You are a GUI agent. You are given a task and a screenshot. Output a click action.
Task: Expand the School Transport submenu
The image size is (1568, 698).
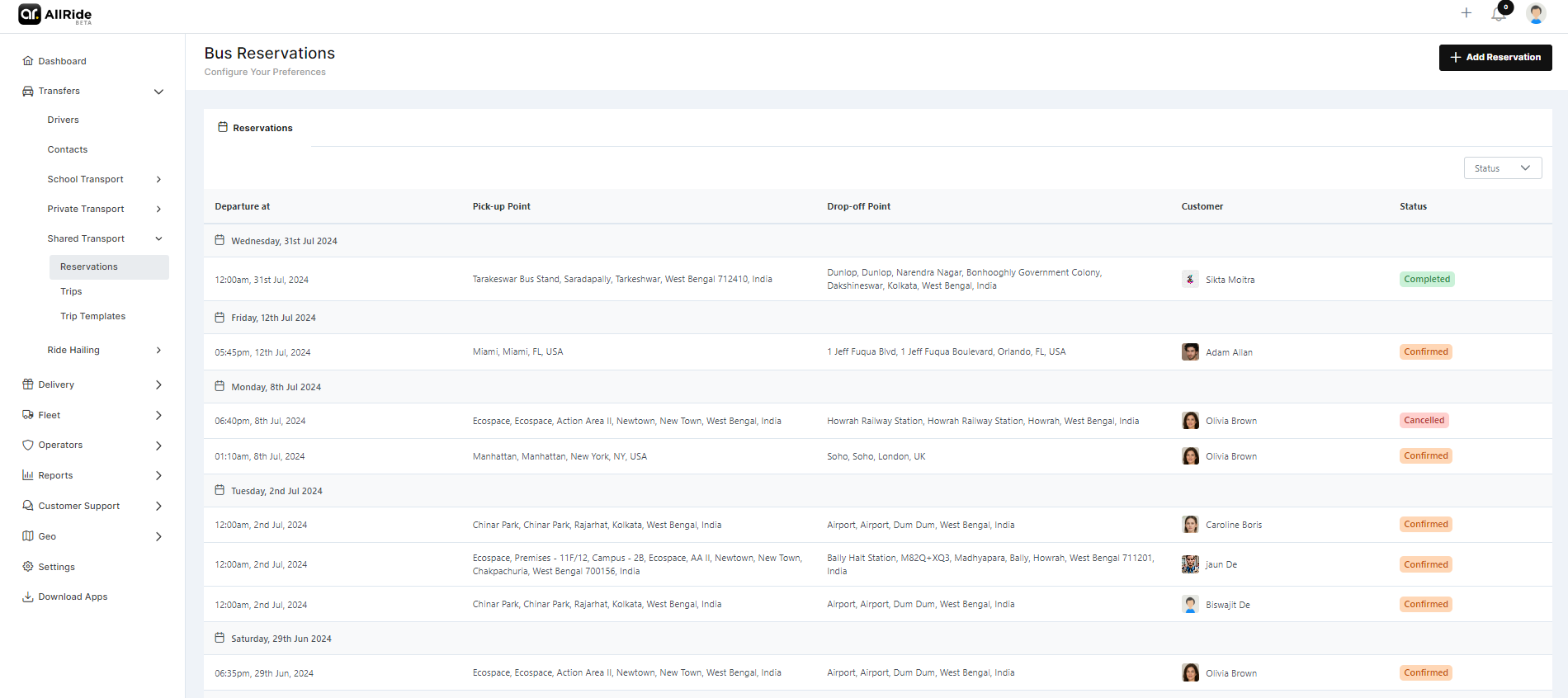158,179
